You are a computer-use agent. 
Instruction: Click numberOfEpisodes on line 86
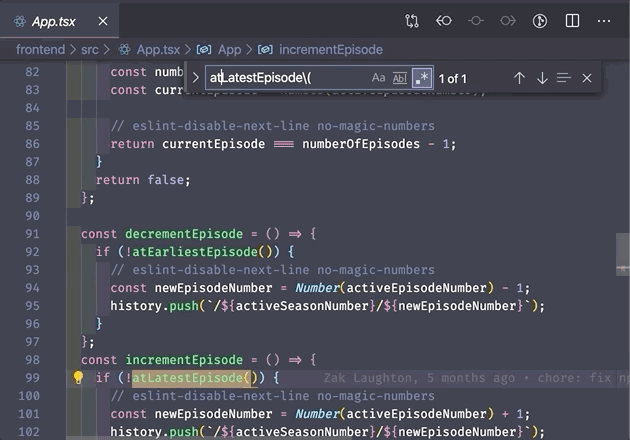(x=361, y=144)
